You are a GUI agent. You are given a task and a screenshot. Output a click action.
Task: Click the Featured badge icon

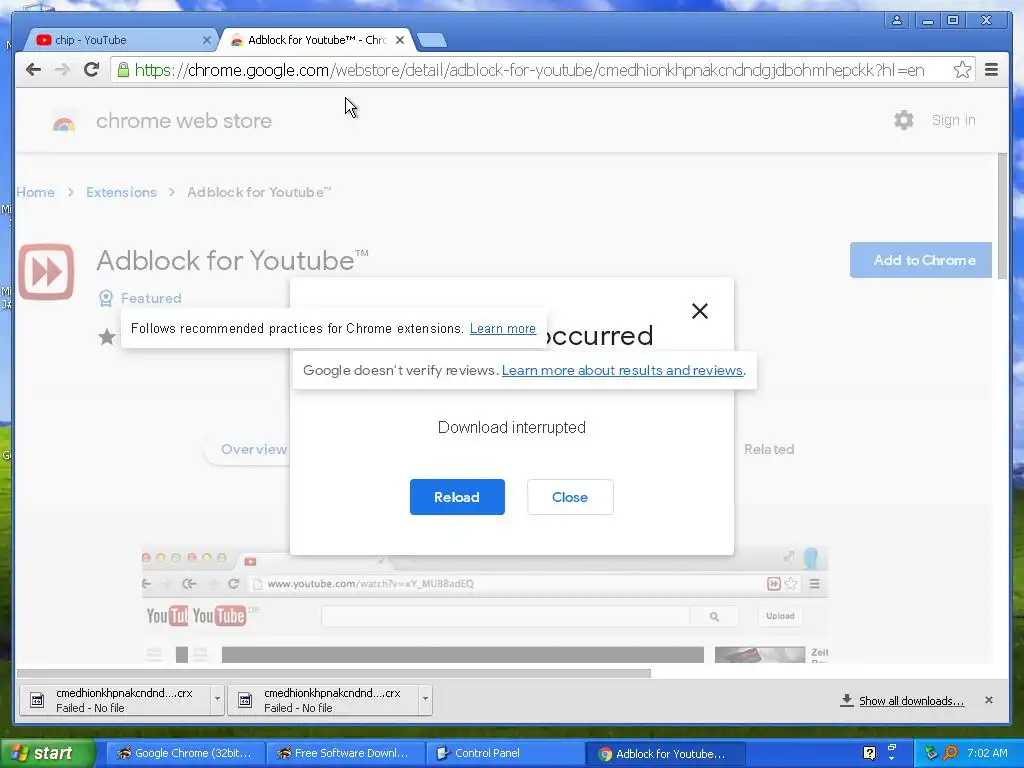106,298
